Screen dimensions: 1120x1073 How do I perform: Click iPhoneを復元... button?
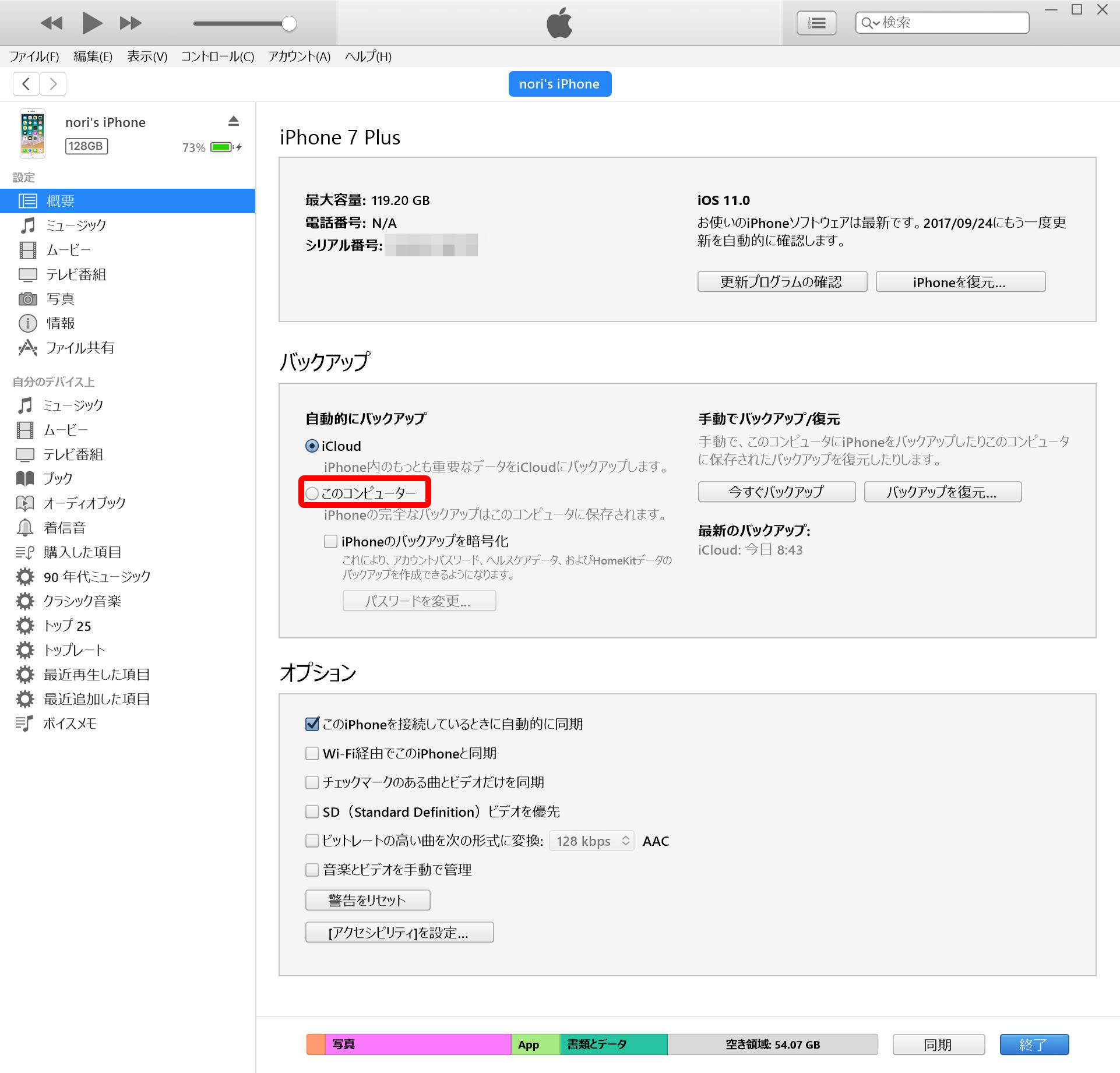click(960, 282)
